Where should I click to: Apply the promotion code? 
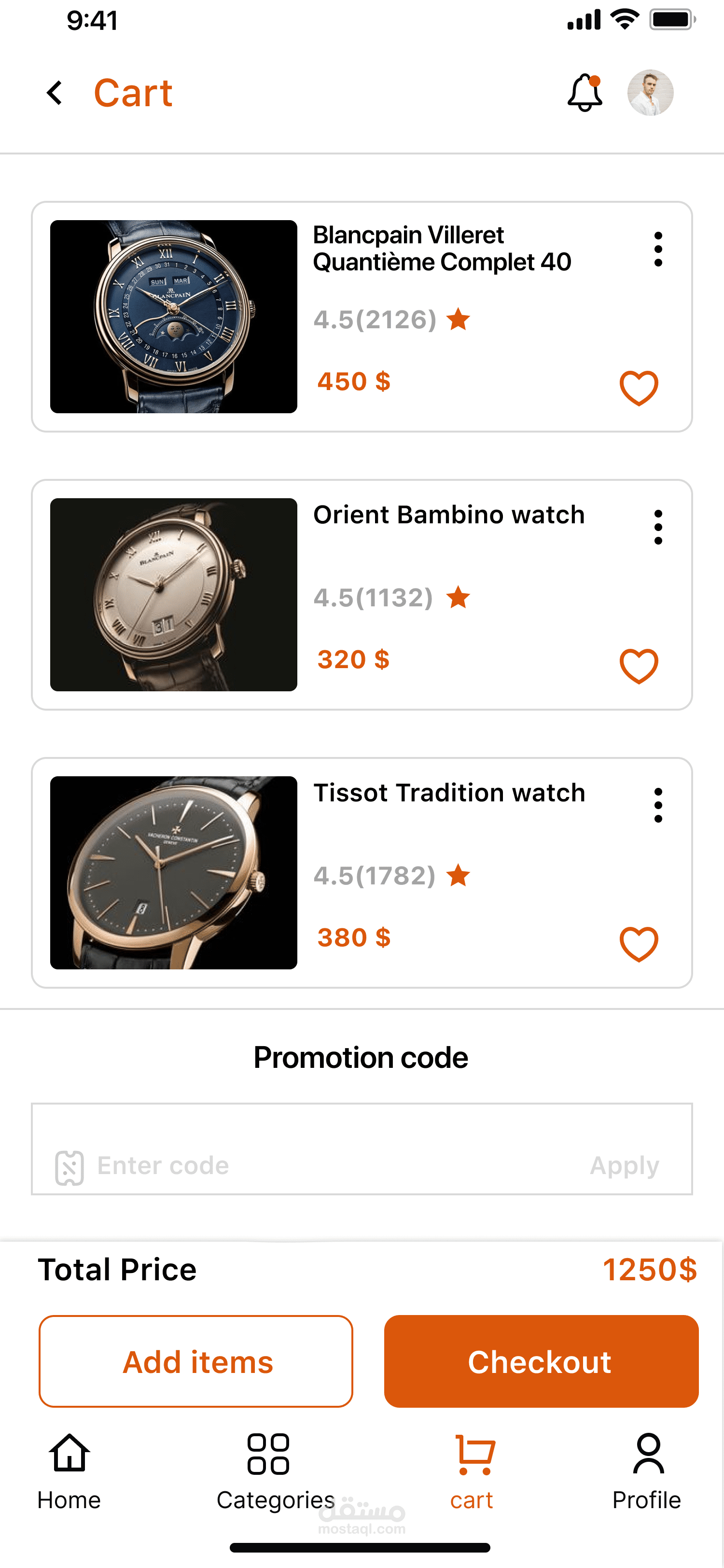point(624,1166)
